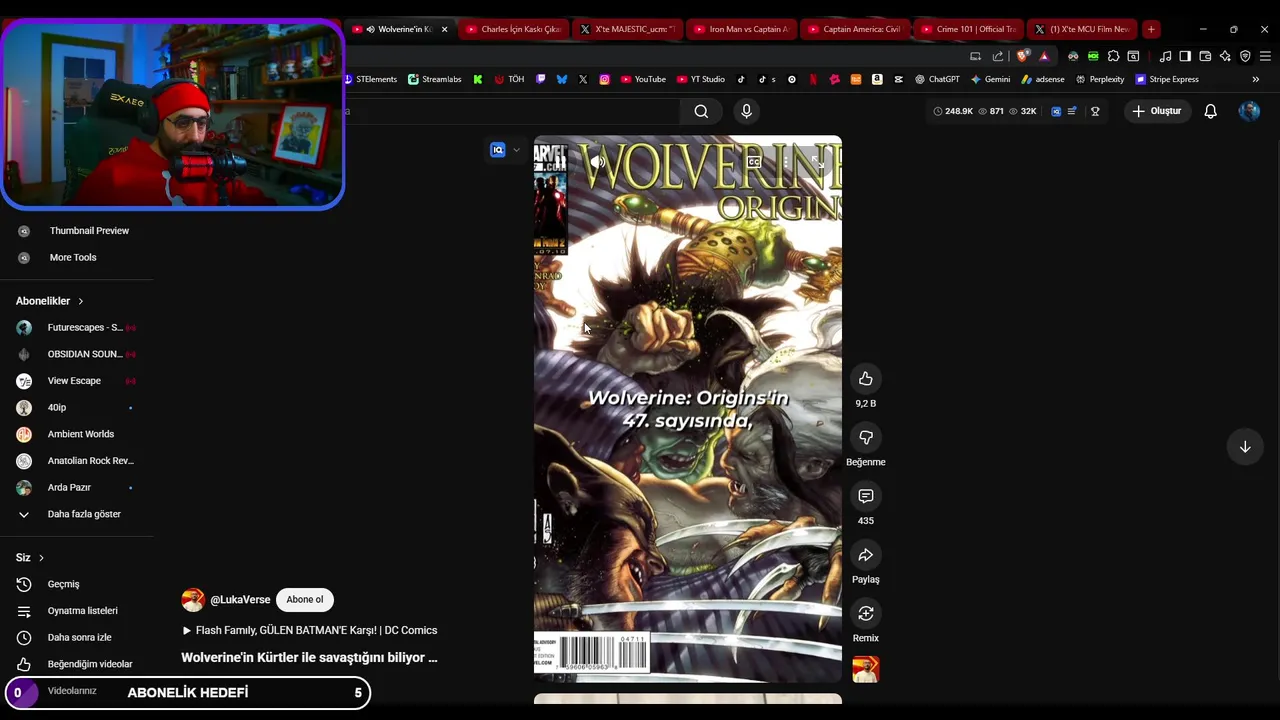
Task: Expand the vidIQ dropdown chevron
Action: click(516, 150)
